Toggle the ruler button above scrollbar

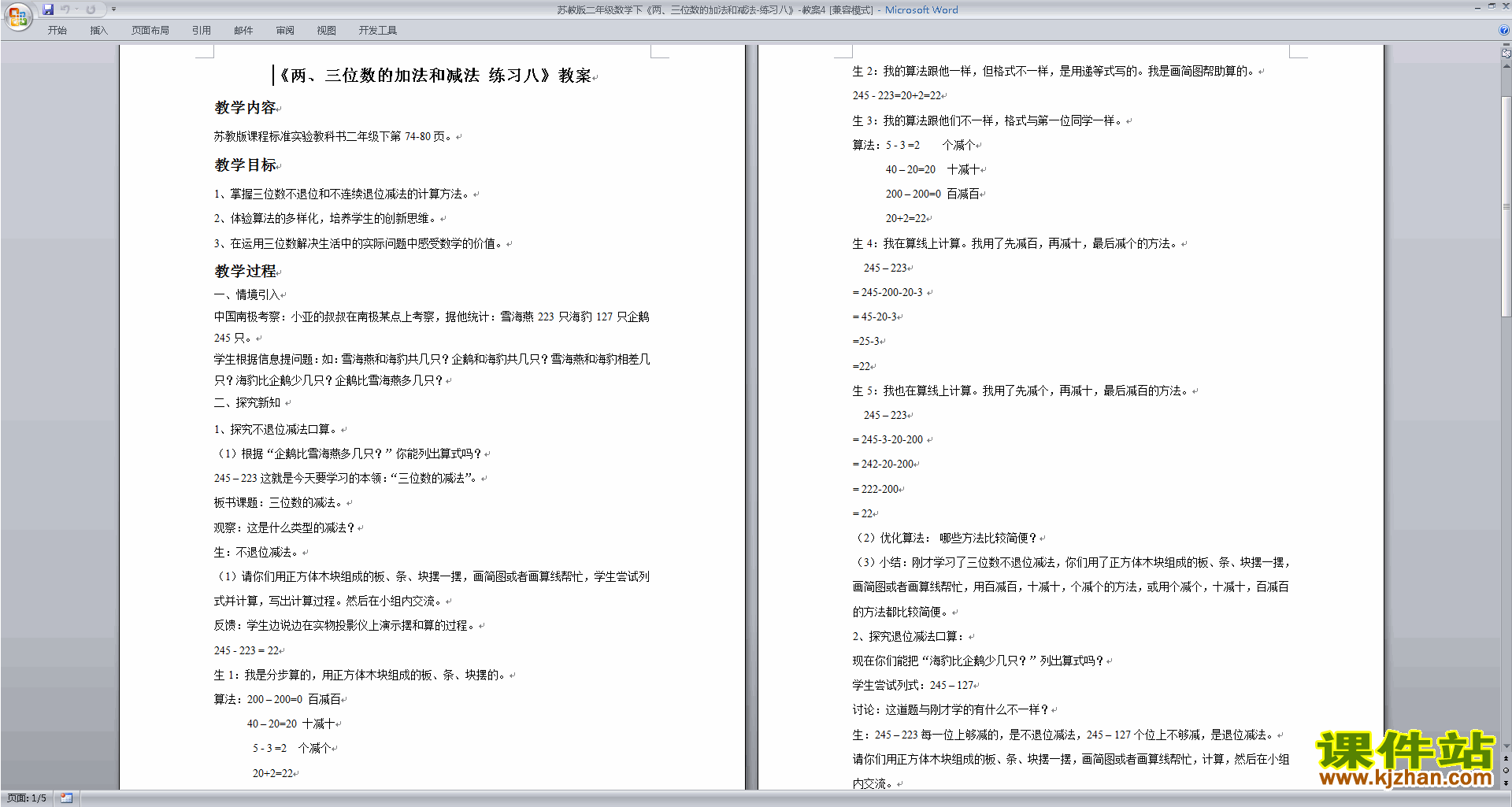[1506, 54]
